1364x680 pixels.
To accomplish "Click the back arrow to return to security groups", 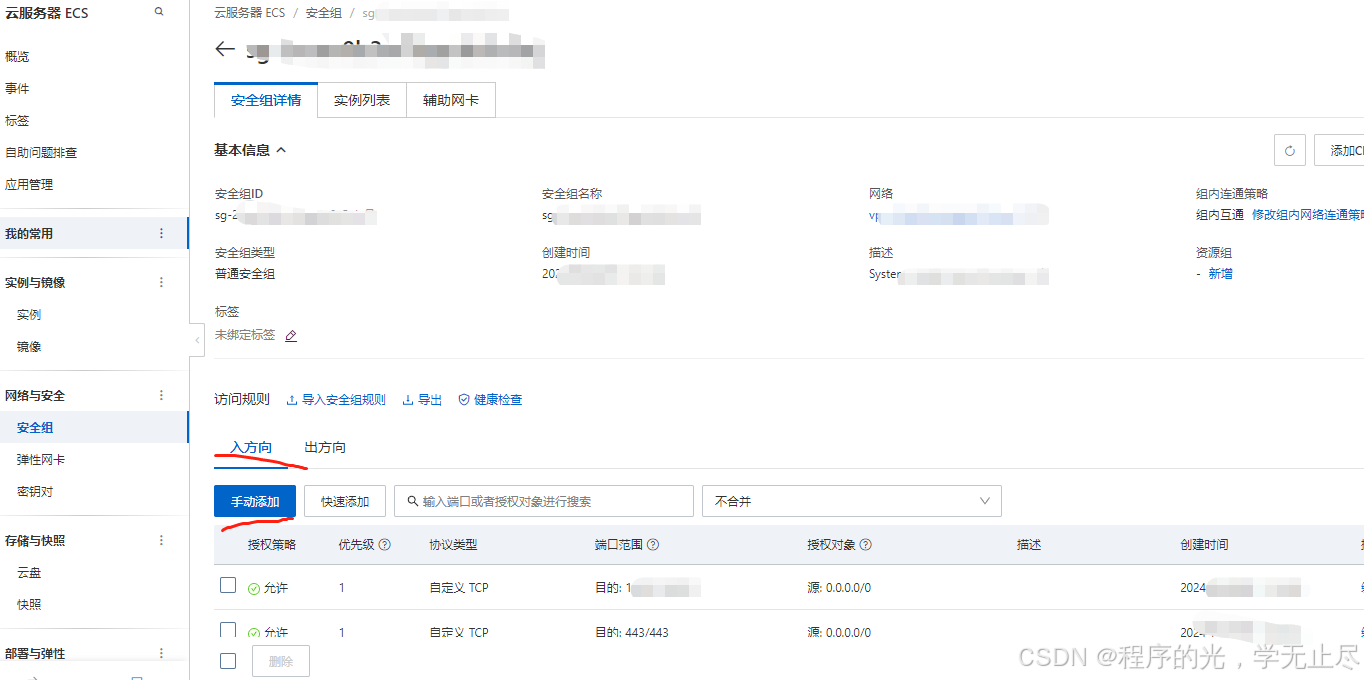I will tap(224, 48).
